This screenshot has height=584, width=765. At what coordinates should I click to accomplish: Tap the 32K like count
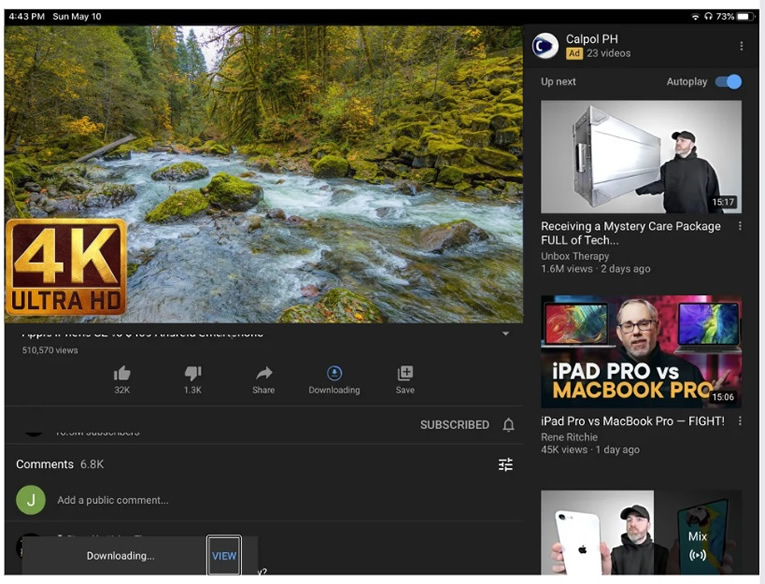[122, 390]
